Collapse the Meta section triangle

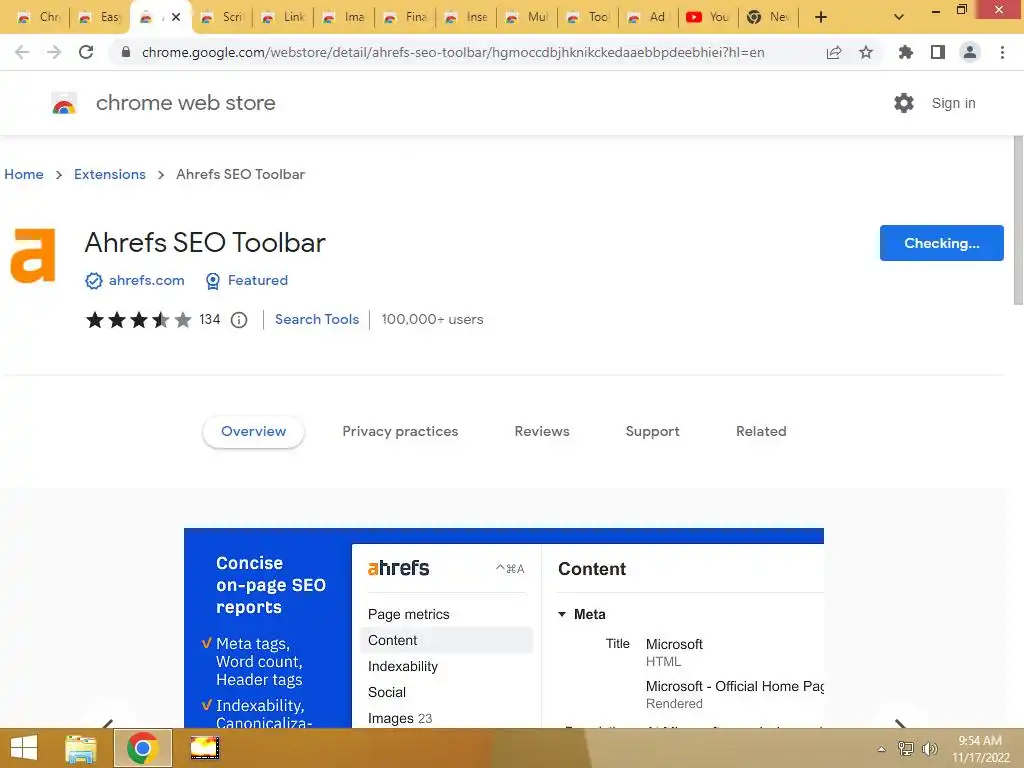pyautogui.click(x=562, y=615)
